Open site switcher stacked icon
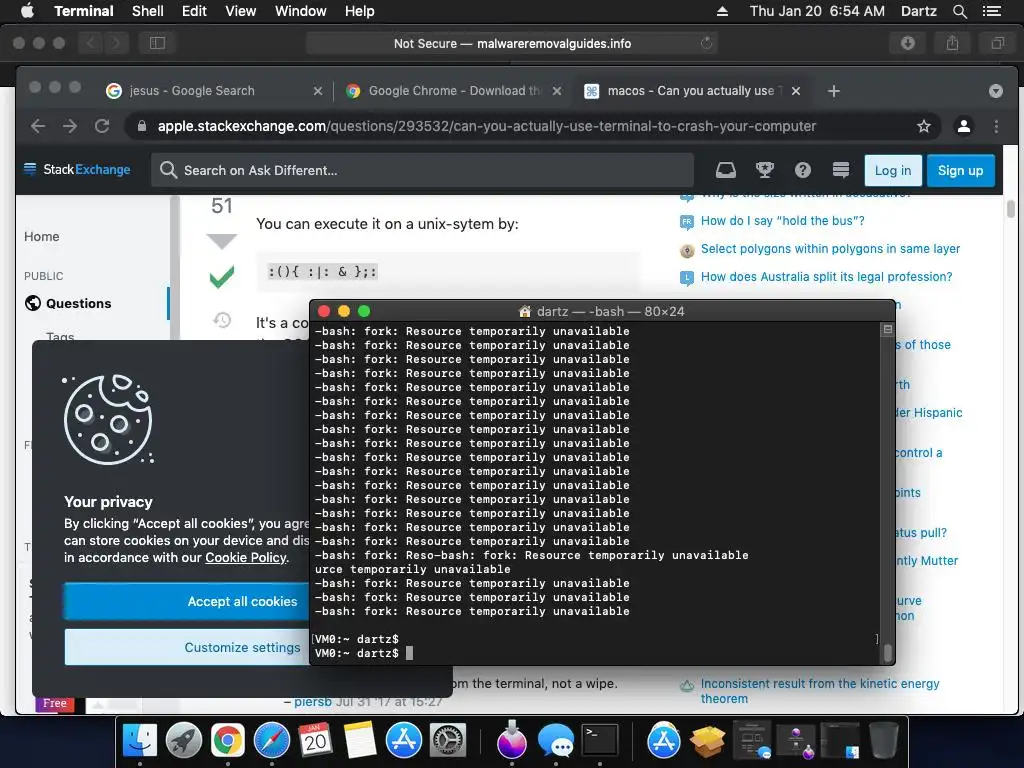This screenshot has width=1024, height=768. point(841,170)
